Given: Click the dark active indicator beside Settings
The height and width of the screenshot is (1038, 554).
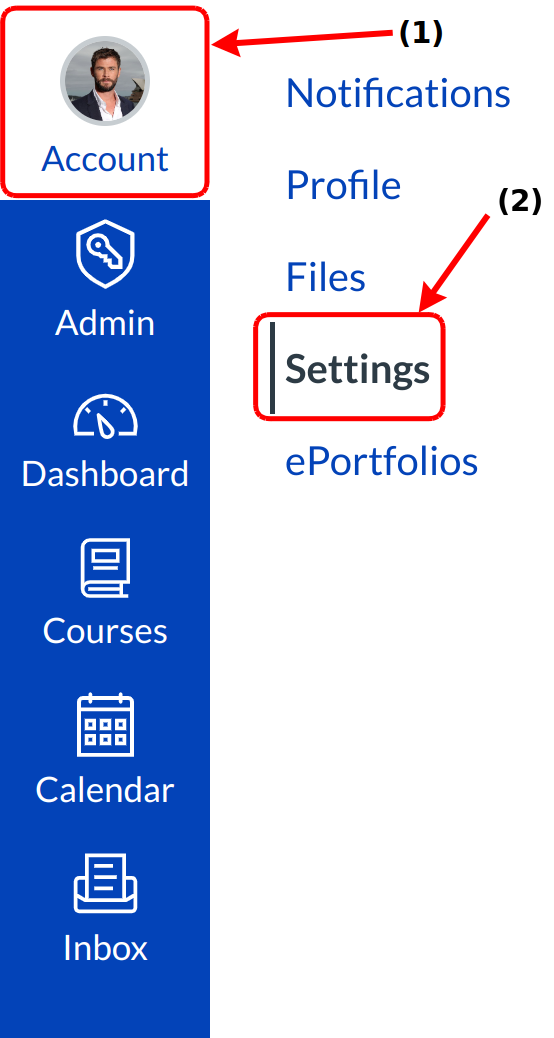Looking at the screenshot, I should point(272,367).
